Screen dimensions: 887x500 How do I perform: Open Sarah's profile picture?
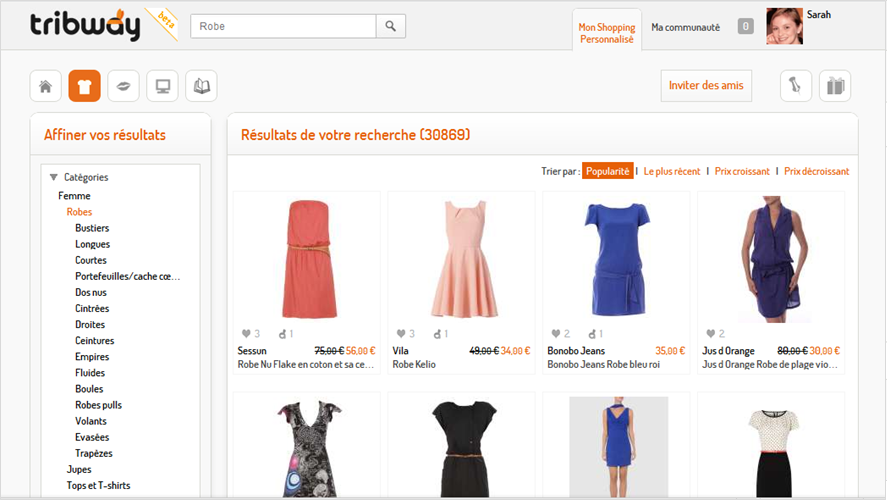785,26
